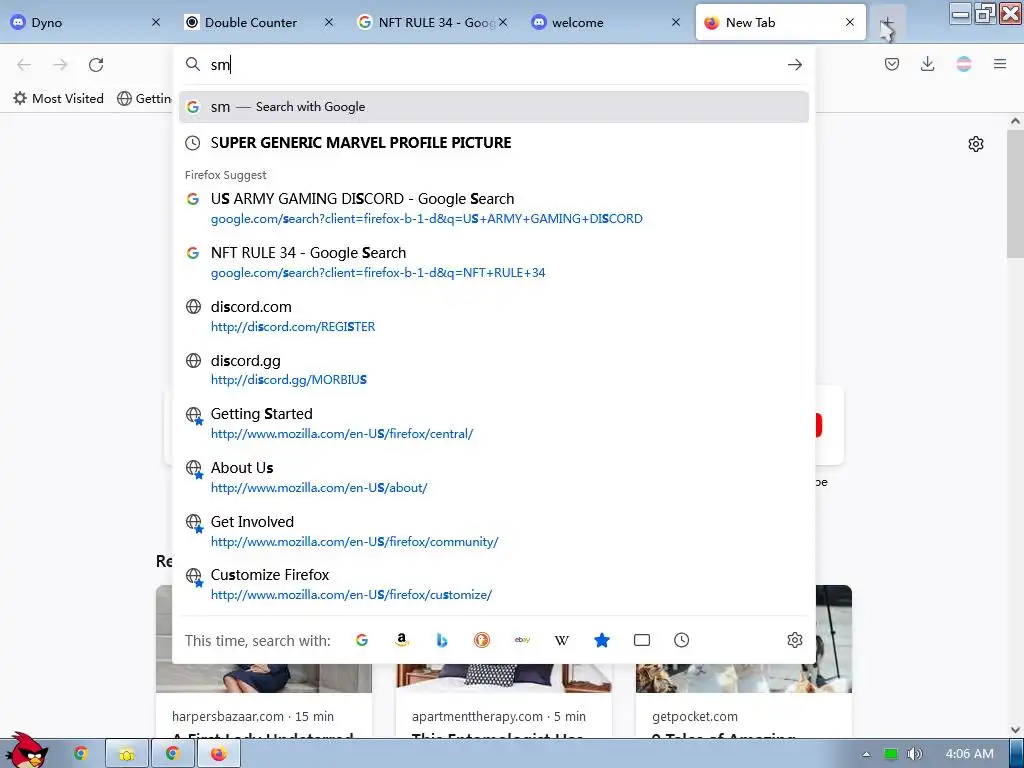The image size is (1024, 768).
Task: Open NFT RULE 34 Google Search suggestion
Action: pyautogui.click(x=494, y=262)
